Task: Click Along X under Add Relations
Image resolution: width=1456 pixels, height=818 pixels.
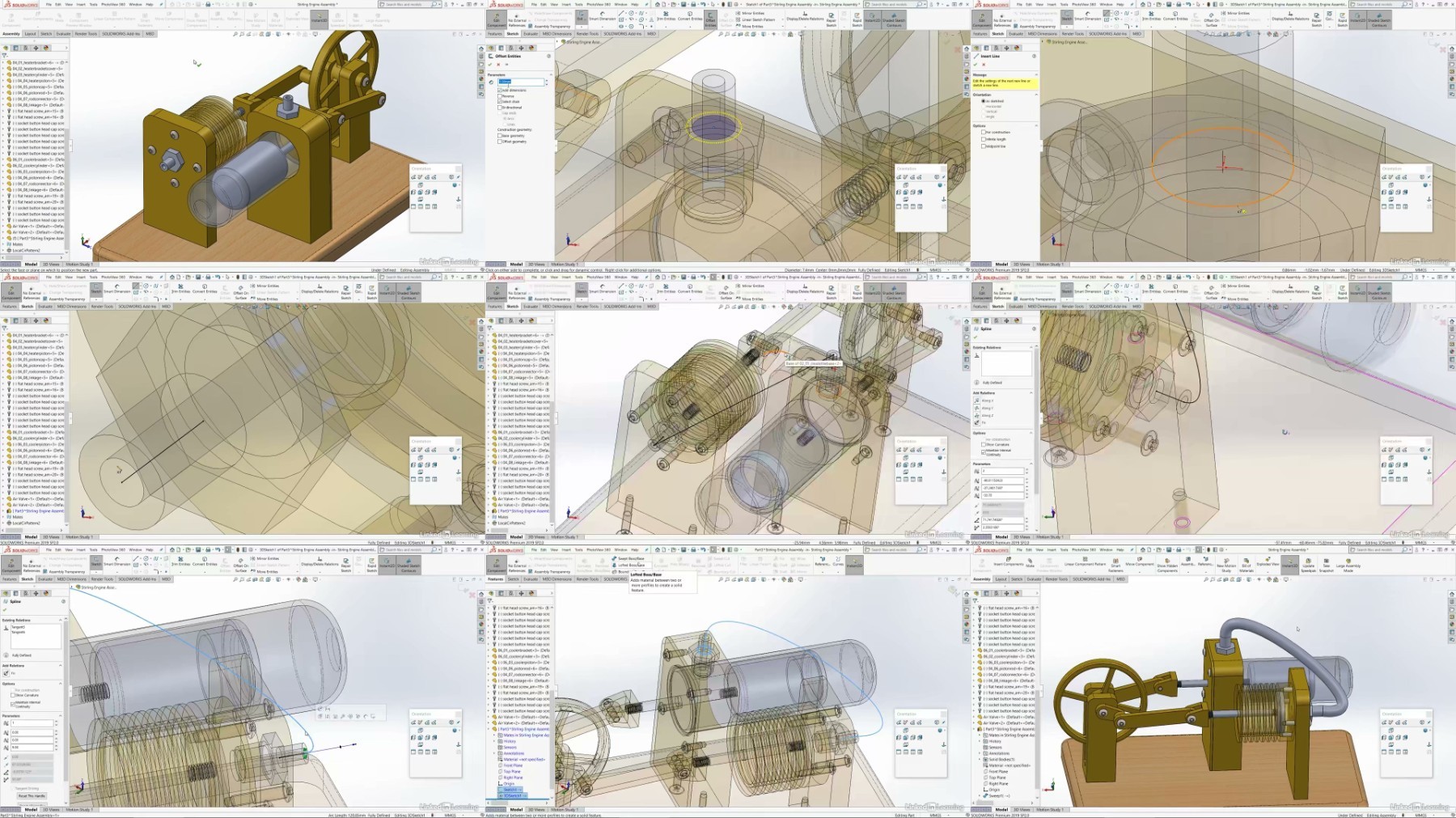Action: click(x=984, y=401)
